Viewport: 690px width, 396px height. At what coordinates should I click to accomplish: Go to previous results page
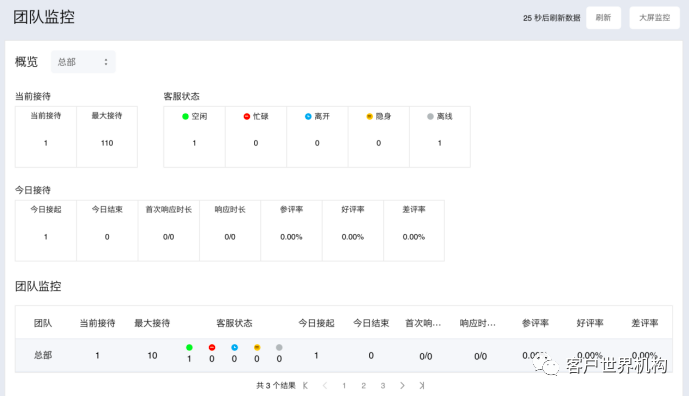tap(325, 385)
